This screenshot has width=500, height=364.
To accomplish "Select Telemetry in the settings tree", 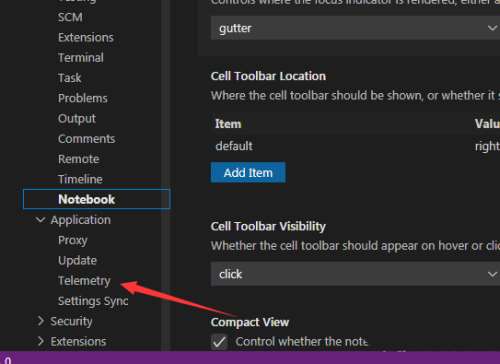I will 84,281.
